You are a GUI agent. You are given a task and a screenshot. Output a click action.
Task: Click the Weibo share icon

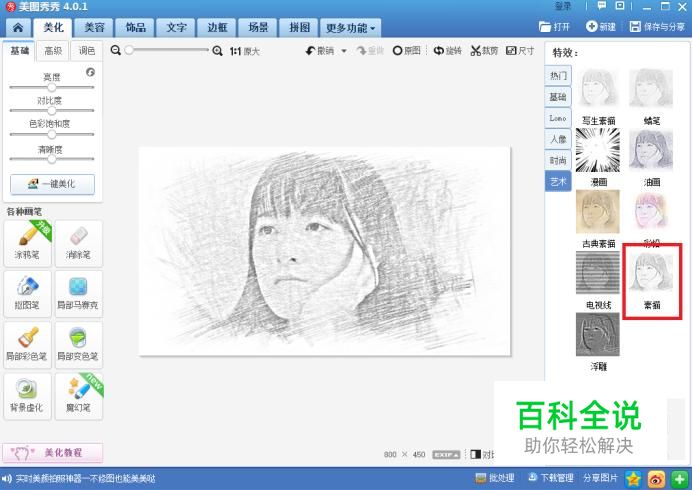(x=656, y=479)
